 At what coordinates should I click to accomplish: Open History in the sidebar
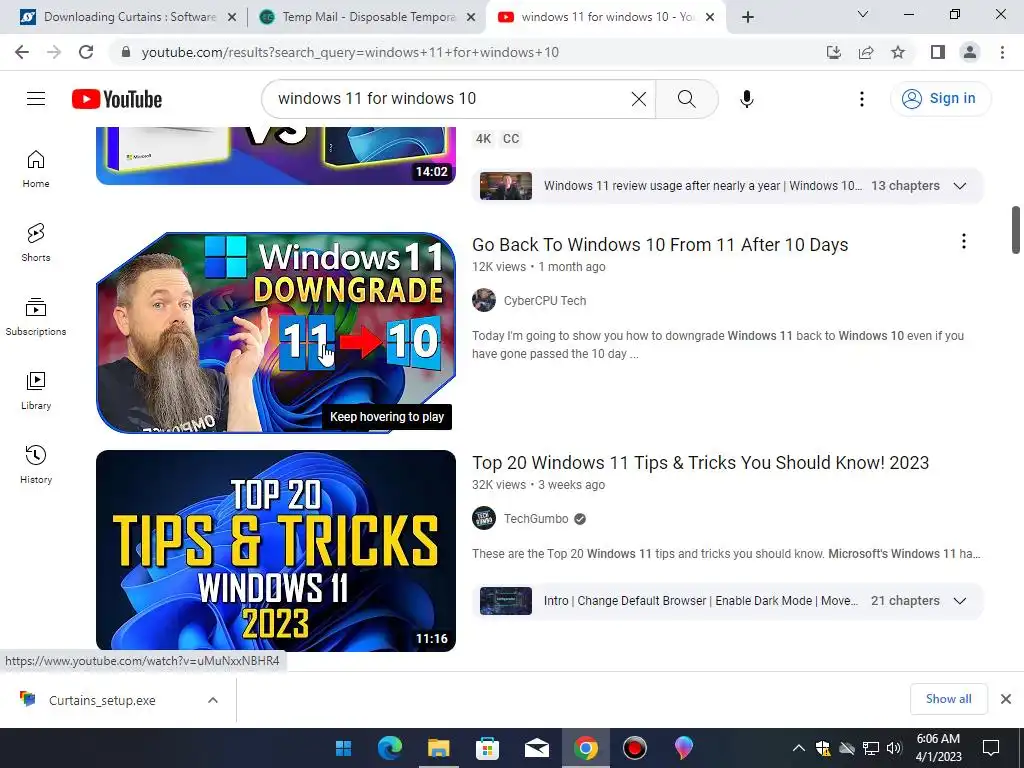(36, 464)
